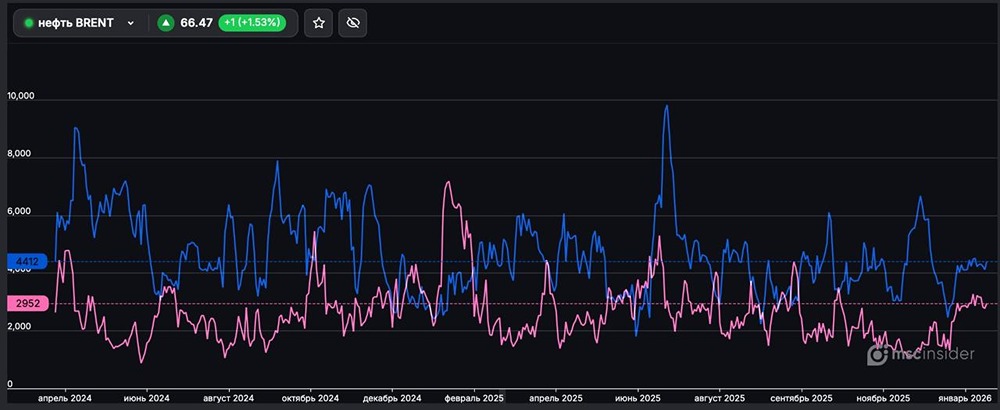Select январь 2026 on the time axis
This screenshot has width=1000, height=410.
tap(965, 398)
